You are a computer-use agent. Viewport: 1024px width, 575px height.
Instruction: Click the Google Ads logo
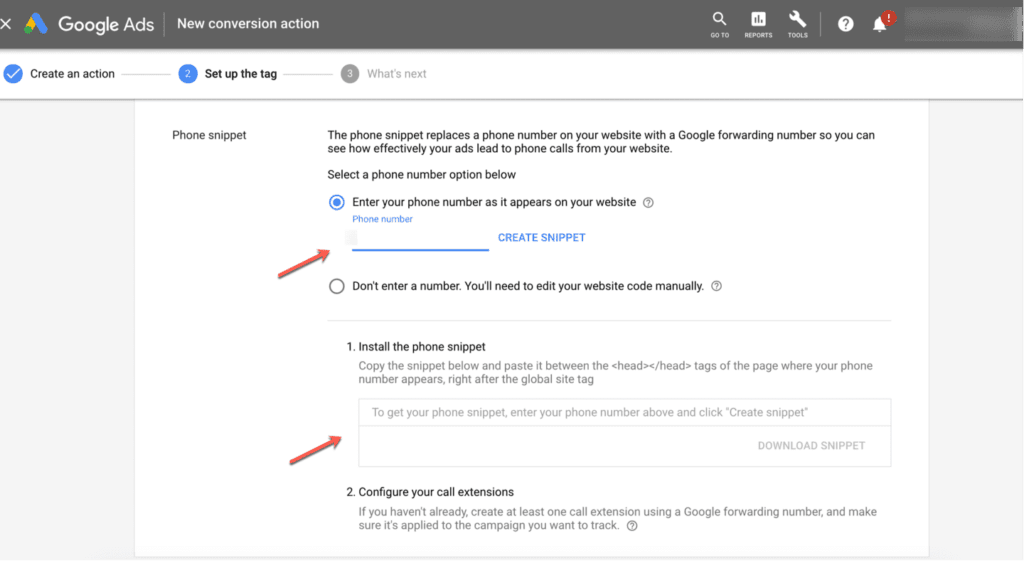pos(36,24)
